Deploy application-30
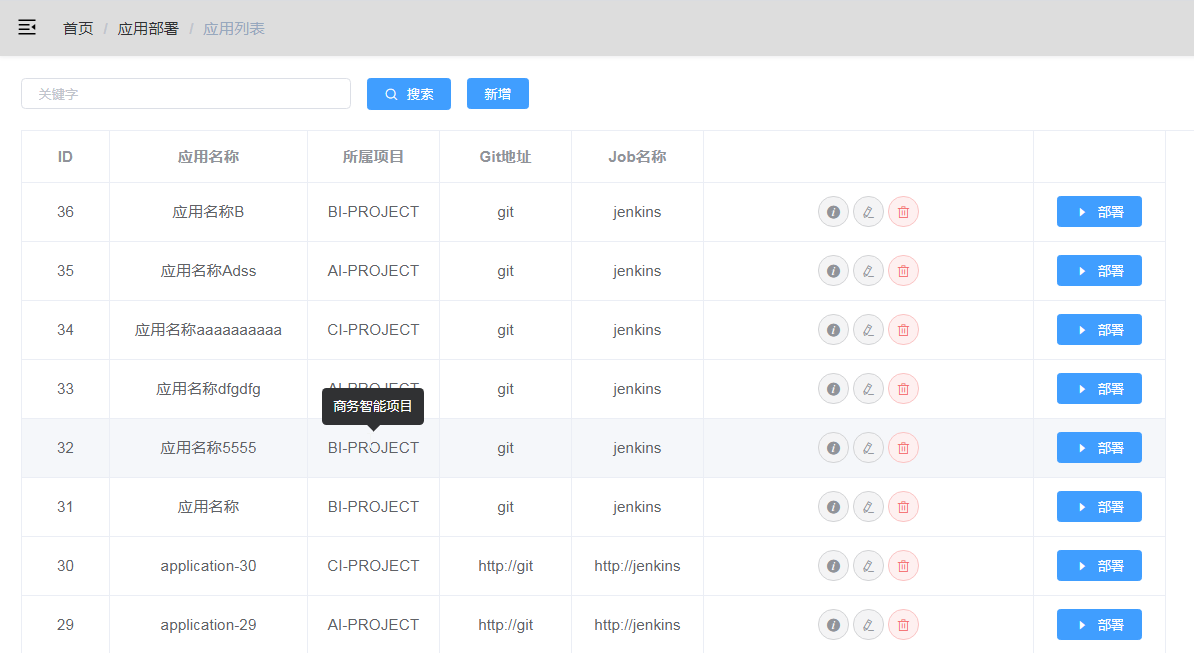Screen dimensions: 1194x653 (1099, 565)
